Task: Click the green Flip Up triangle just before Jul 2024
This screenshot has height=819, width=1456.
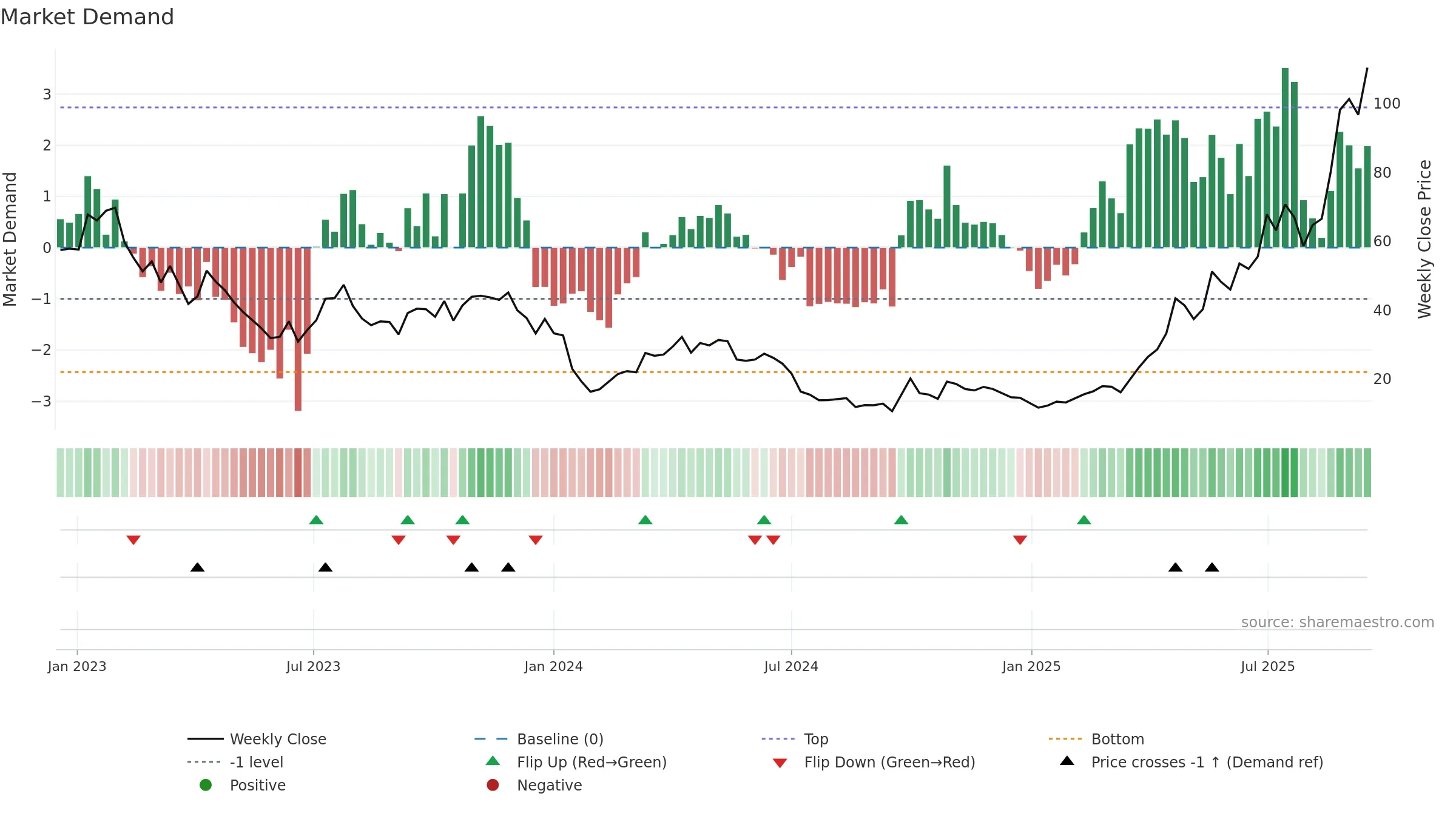Action: pos(764,520)
